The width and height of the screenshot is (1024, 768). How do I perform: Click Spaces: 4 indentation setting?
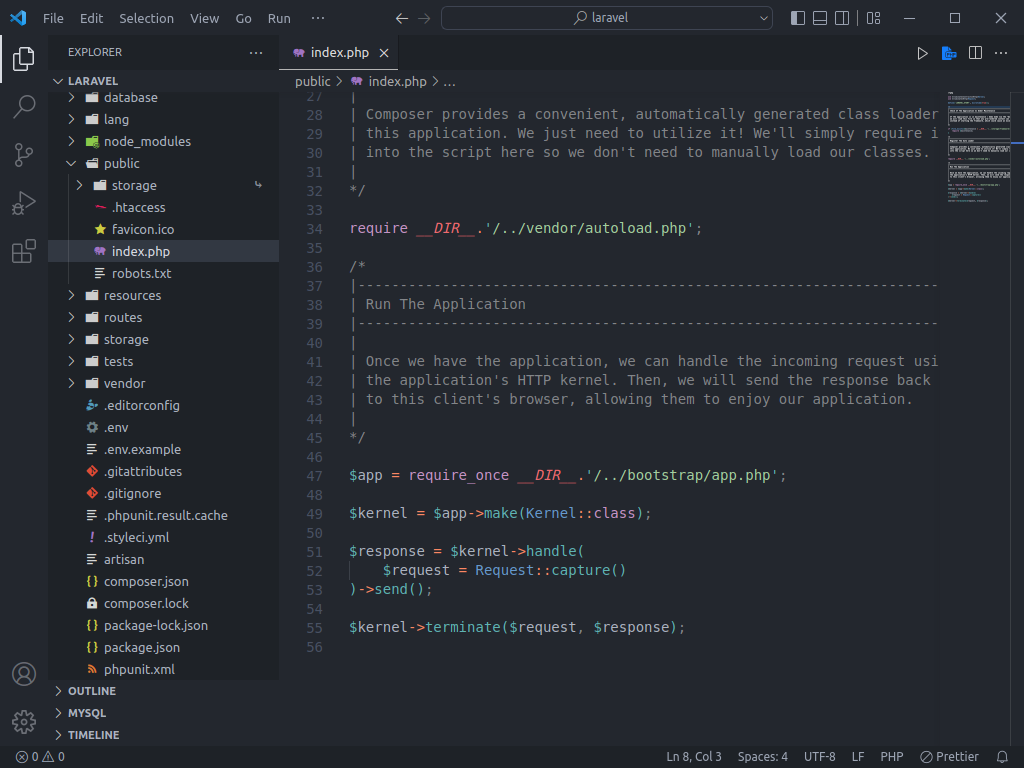point(763,757)
